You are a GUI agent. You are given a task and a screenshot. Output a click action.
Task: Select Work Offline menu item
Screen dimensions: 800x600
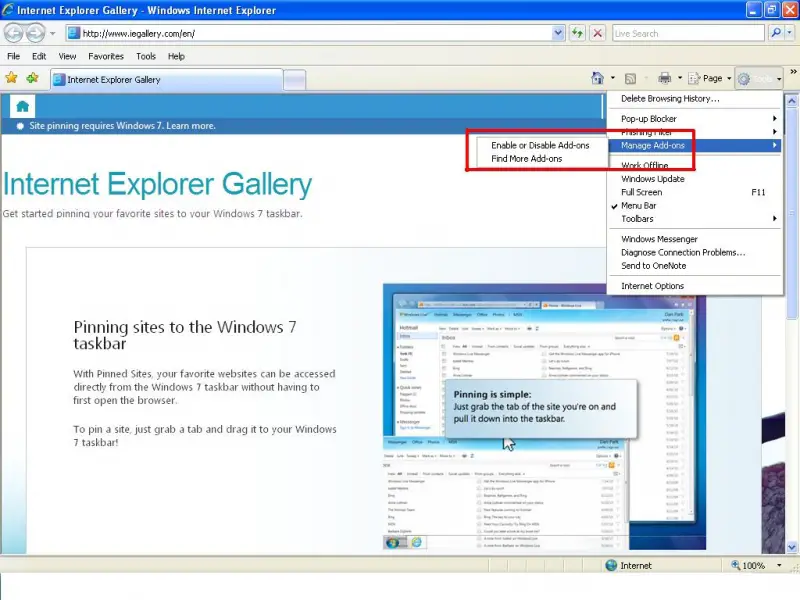click(695, 165)
